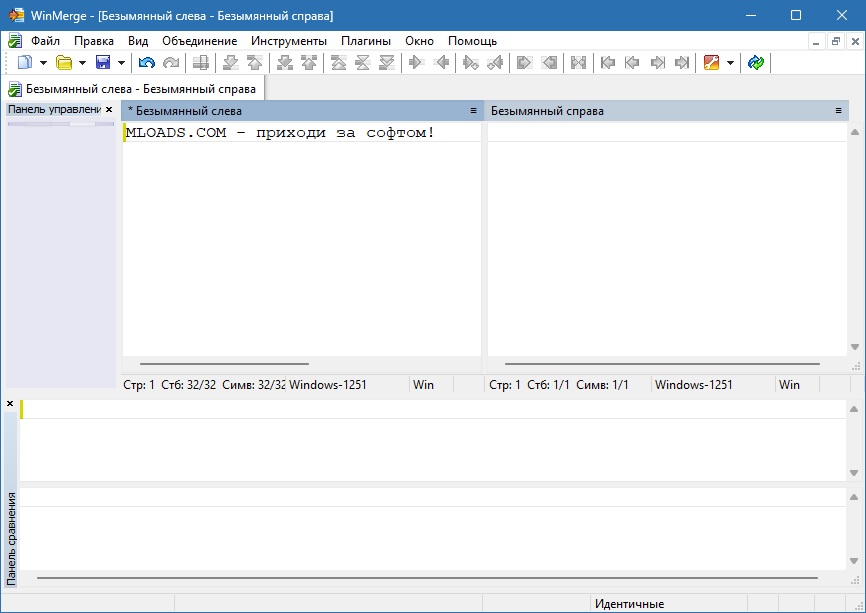Open the Вид menu

point(138,41)
